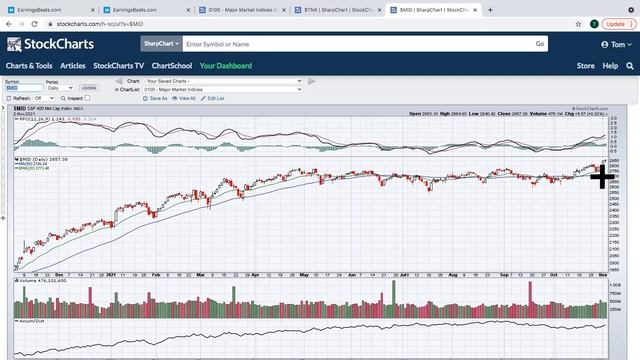Click the Symbol input box with $MID
Viewport: 640px width, 360px height.
point(24,88)
